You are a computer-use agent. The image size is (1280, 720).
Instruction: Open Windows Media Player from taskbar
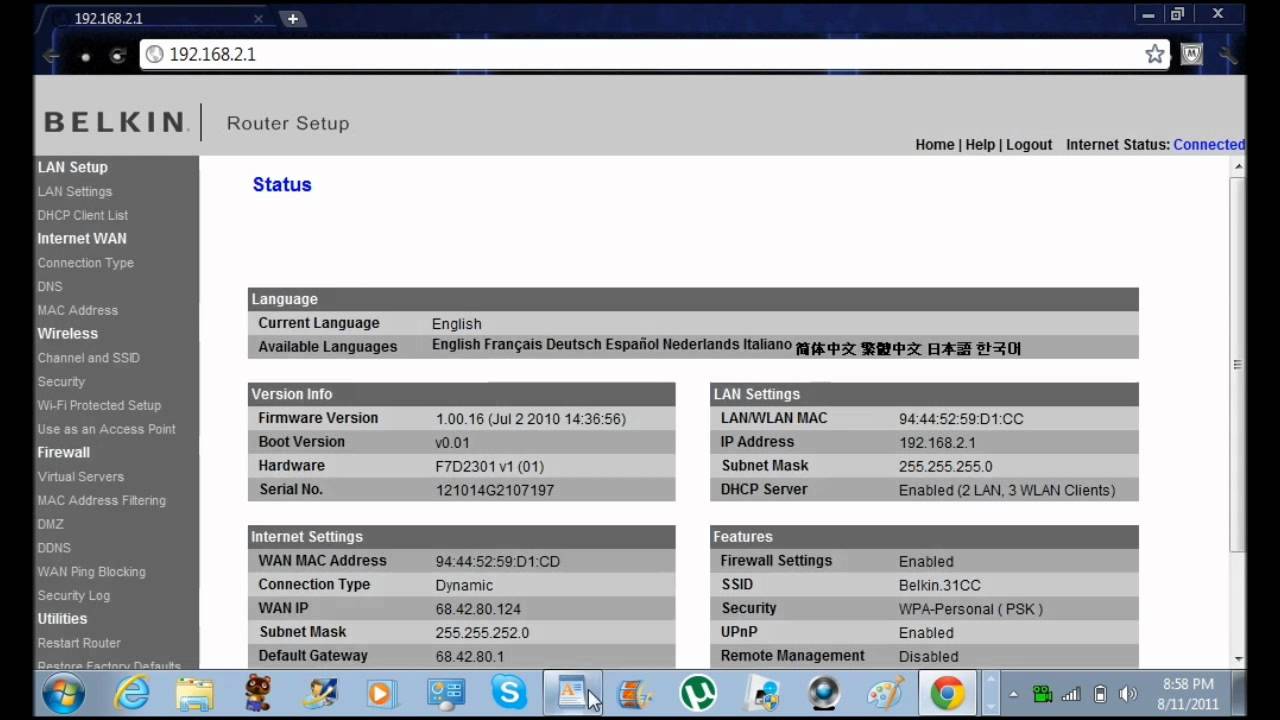(x=381, y=693)
